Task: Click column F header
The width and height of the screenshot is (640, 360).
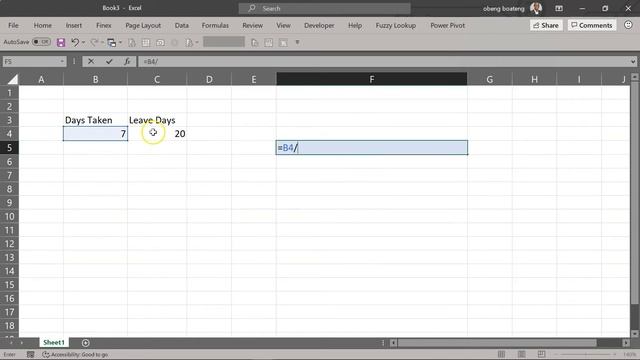Action: [371, 79]
